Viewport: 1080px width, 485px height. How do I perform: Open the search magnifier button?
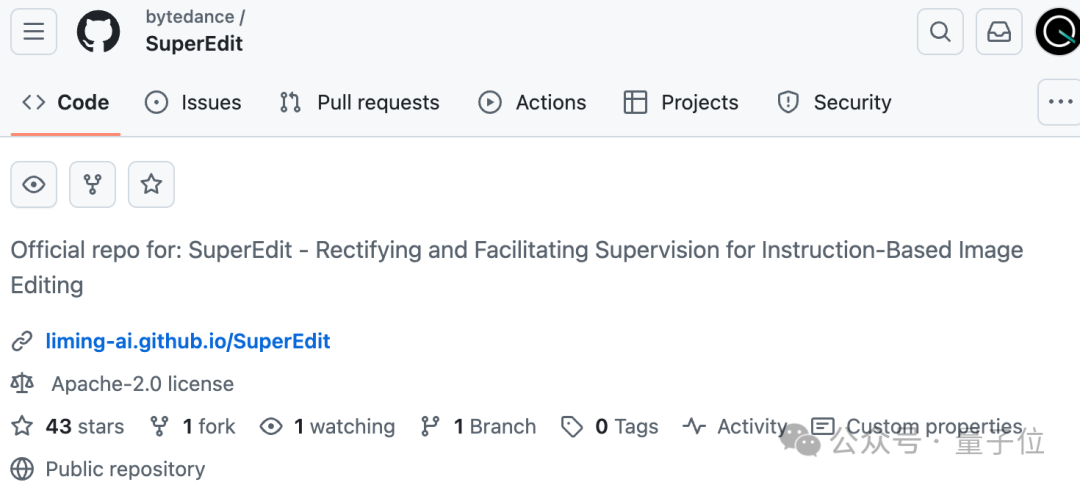(x=940, y=32)
